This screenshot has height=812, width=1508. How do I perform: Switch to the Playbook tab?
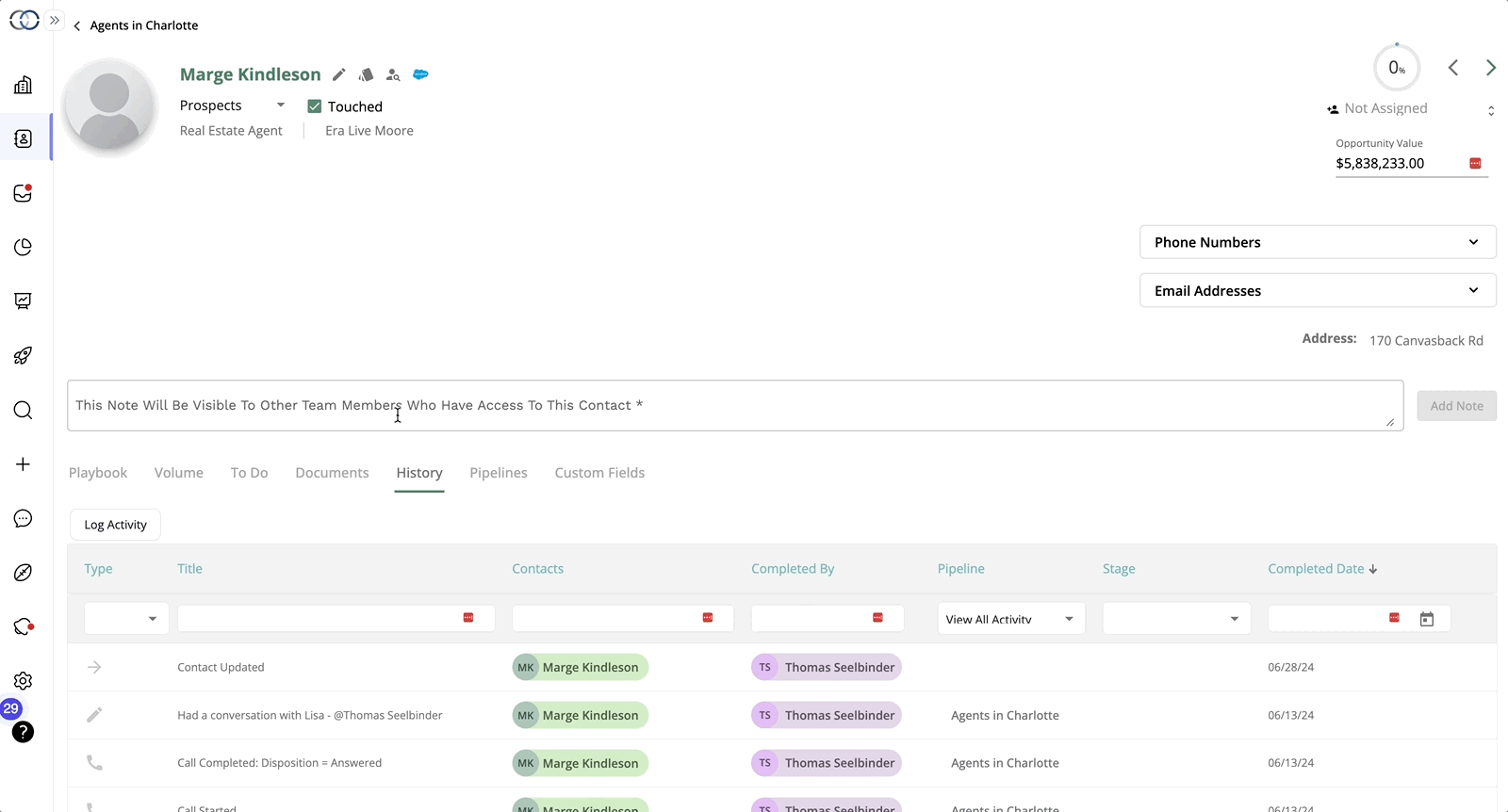(x=98, y=473)
